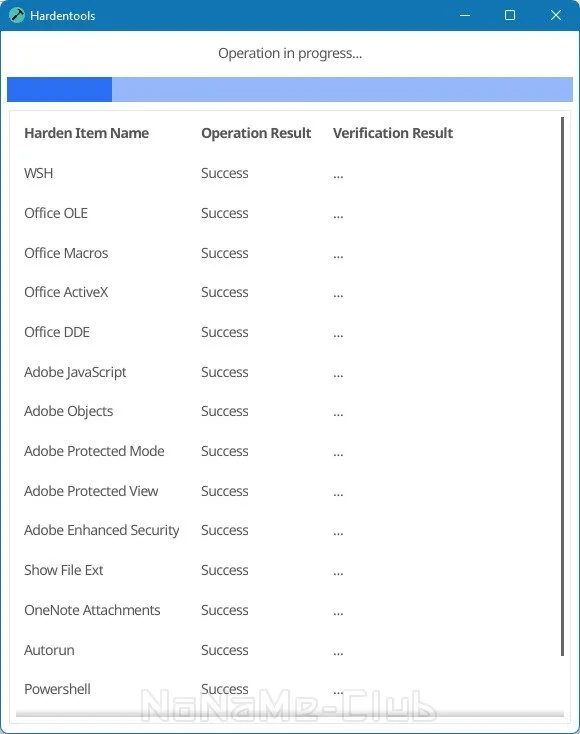Click Success result next to Autorun
580x734 pixels.
click(225, 650)
